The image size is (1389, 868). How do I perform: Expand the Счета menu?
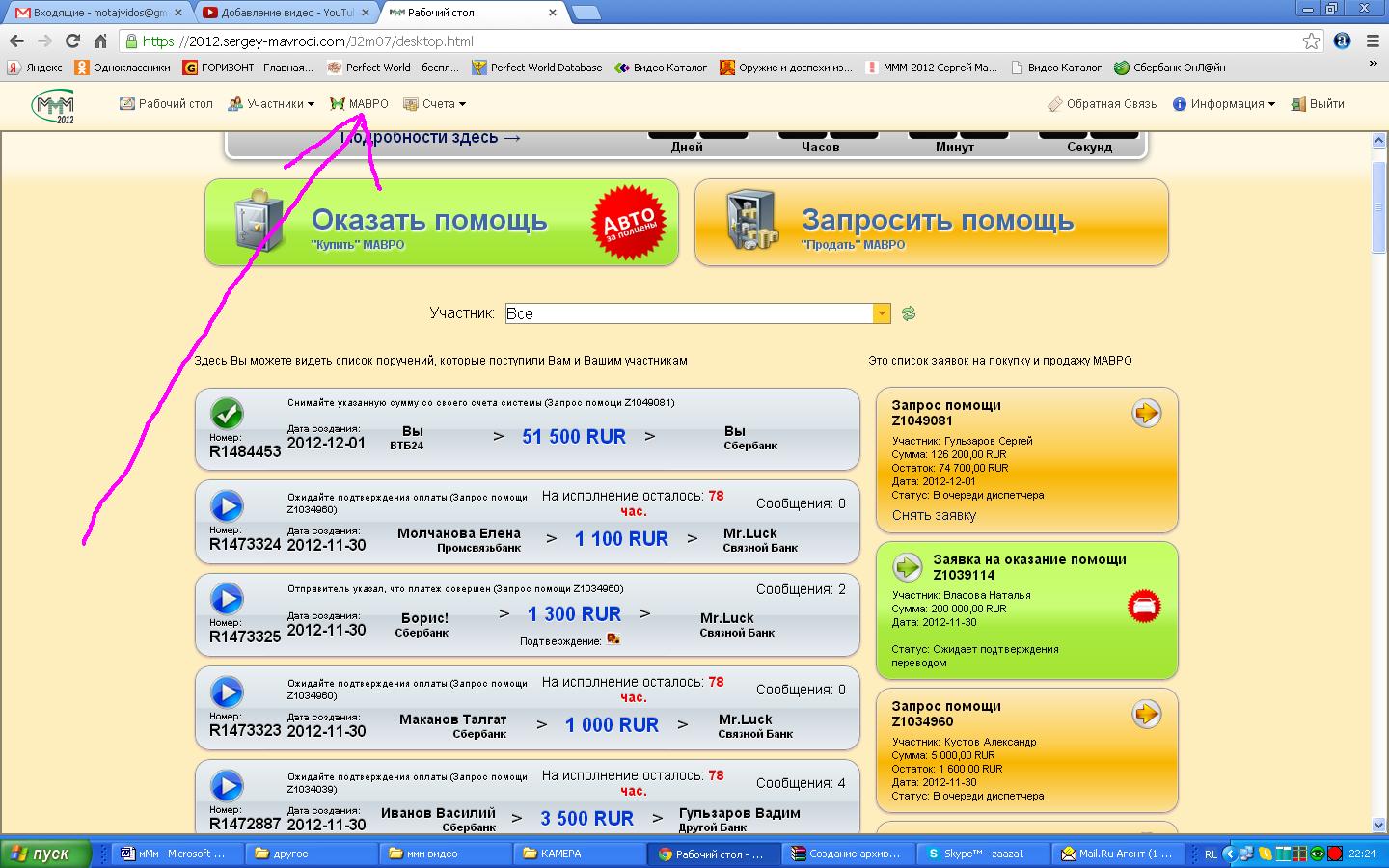point(434,104)
